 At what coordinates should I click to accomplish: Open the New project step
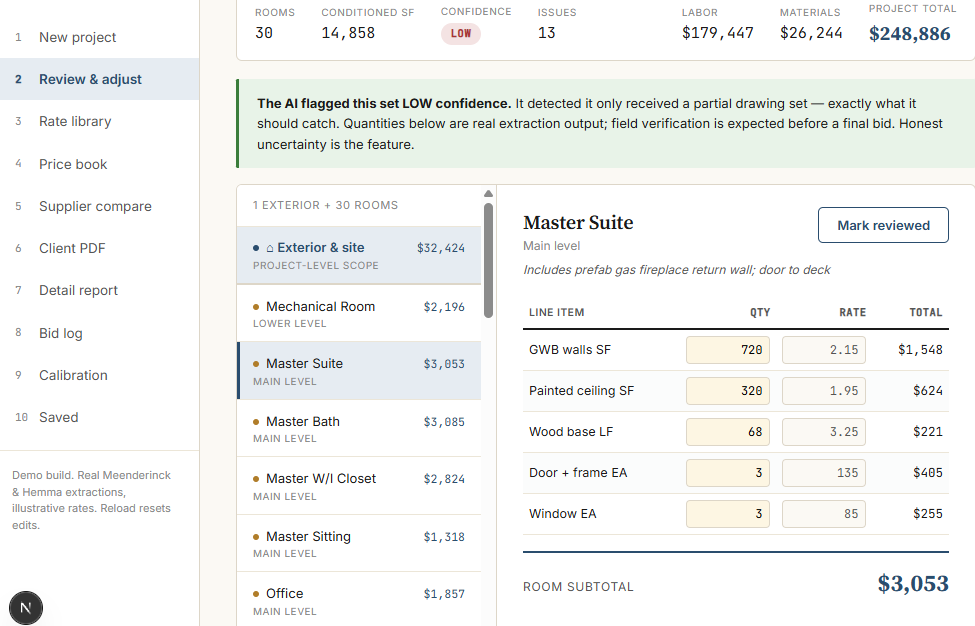click(x=99, y=37)
